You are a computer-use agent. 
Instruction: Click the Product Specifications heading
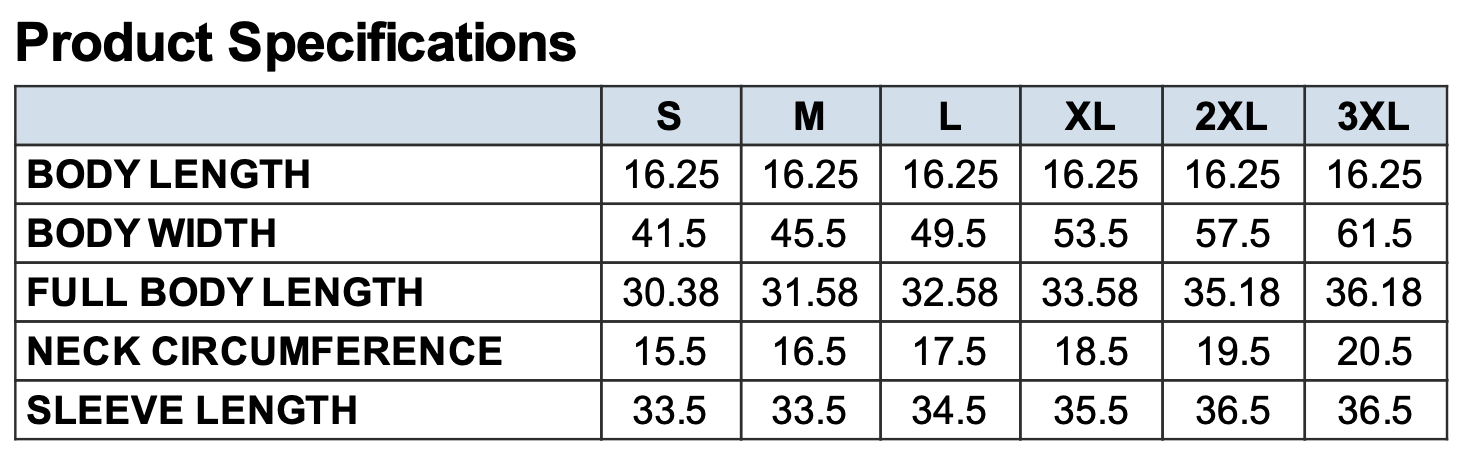pyautogui.click(x=296, y=42)
